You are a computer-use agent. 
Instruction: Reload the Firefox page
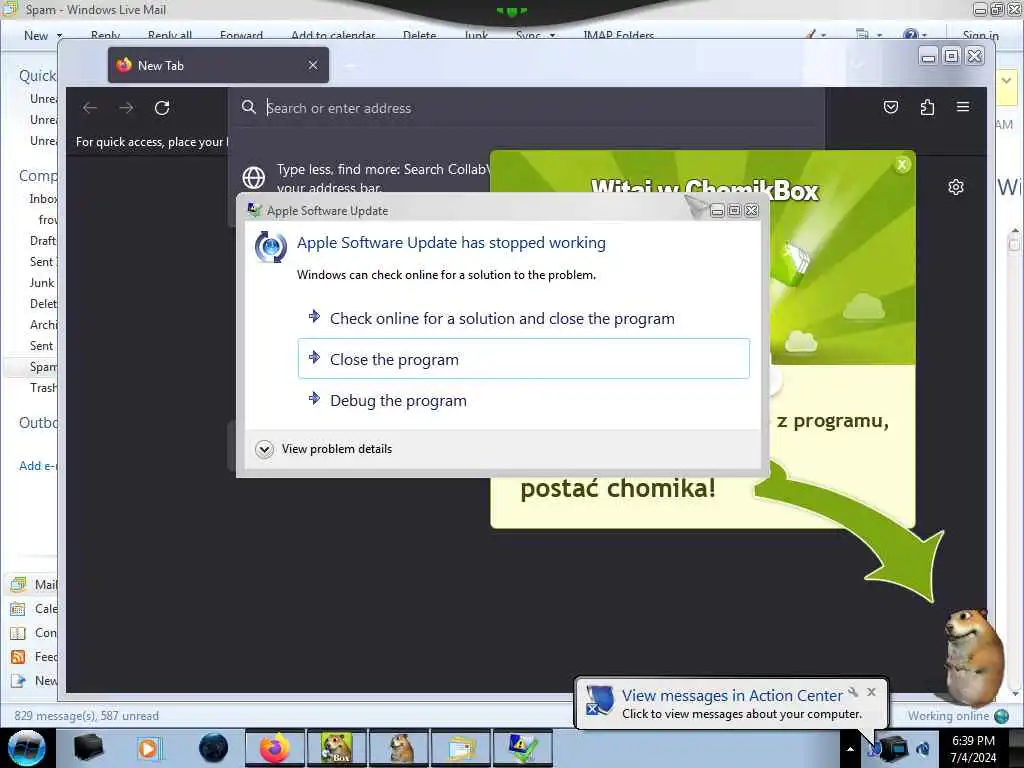coord(162,108)
